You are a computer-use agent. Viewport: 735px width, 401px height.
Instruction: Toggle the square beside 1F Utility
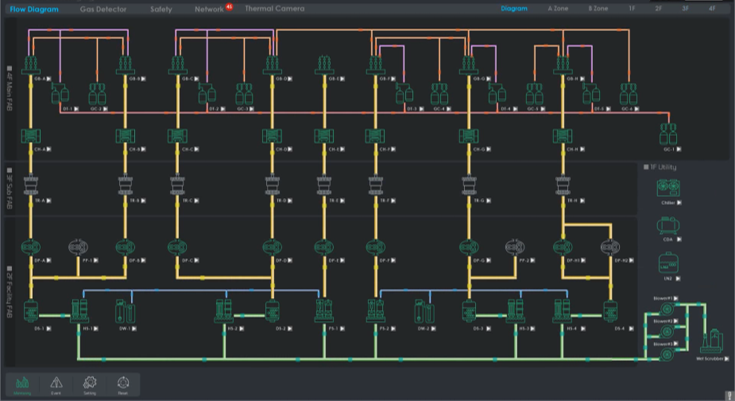click(647, 166)
